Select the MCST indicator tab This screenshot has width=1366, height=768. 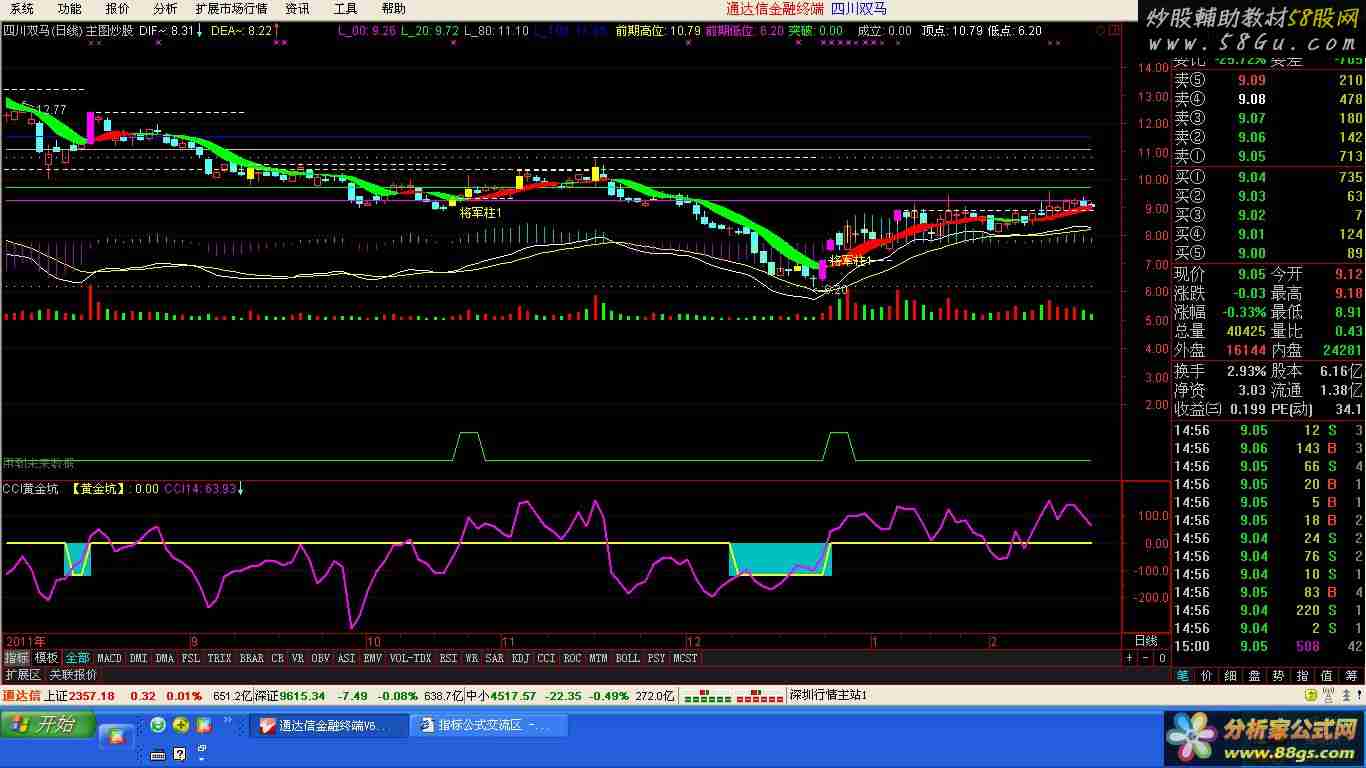(x=685, y=658)
